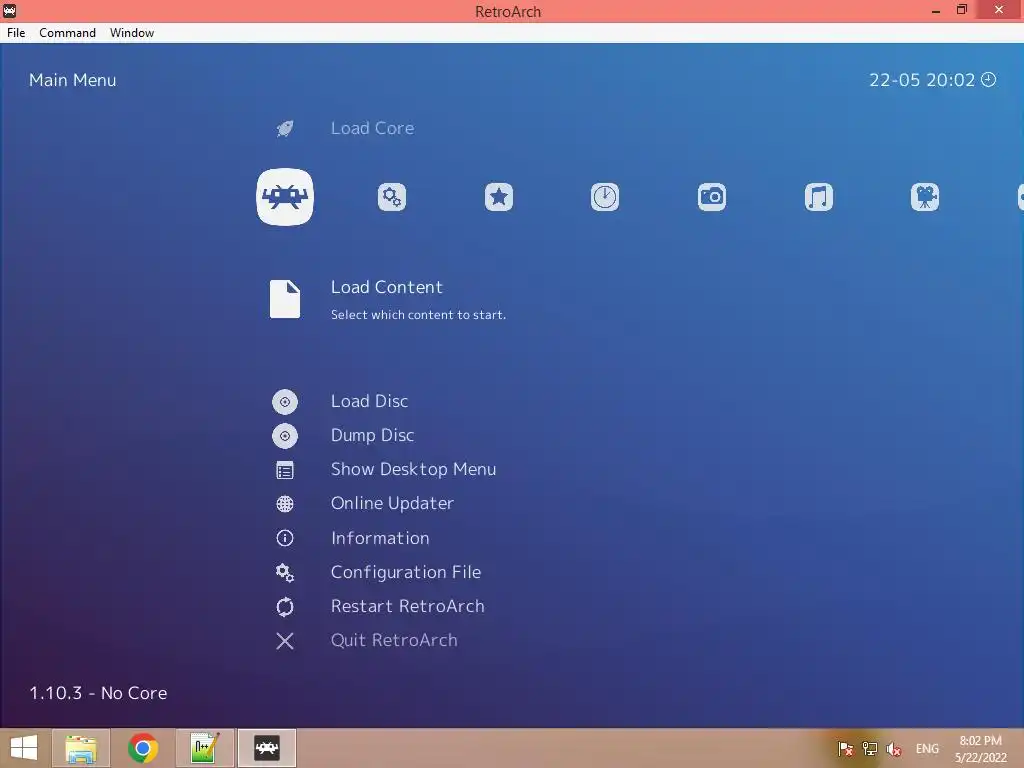Open the Windows Start button
Screen dimensions: 1024x768
point(24,748)
